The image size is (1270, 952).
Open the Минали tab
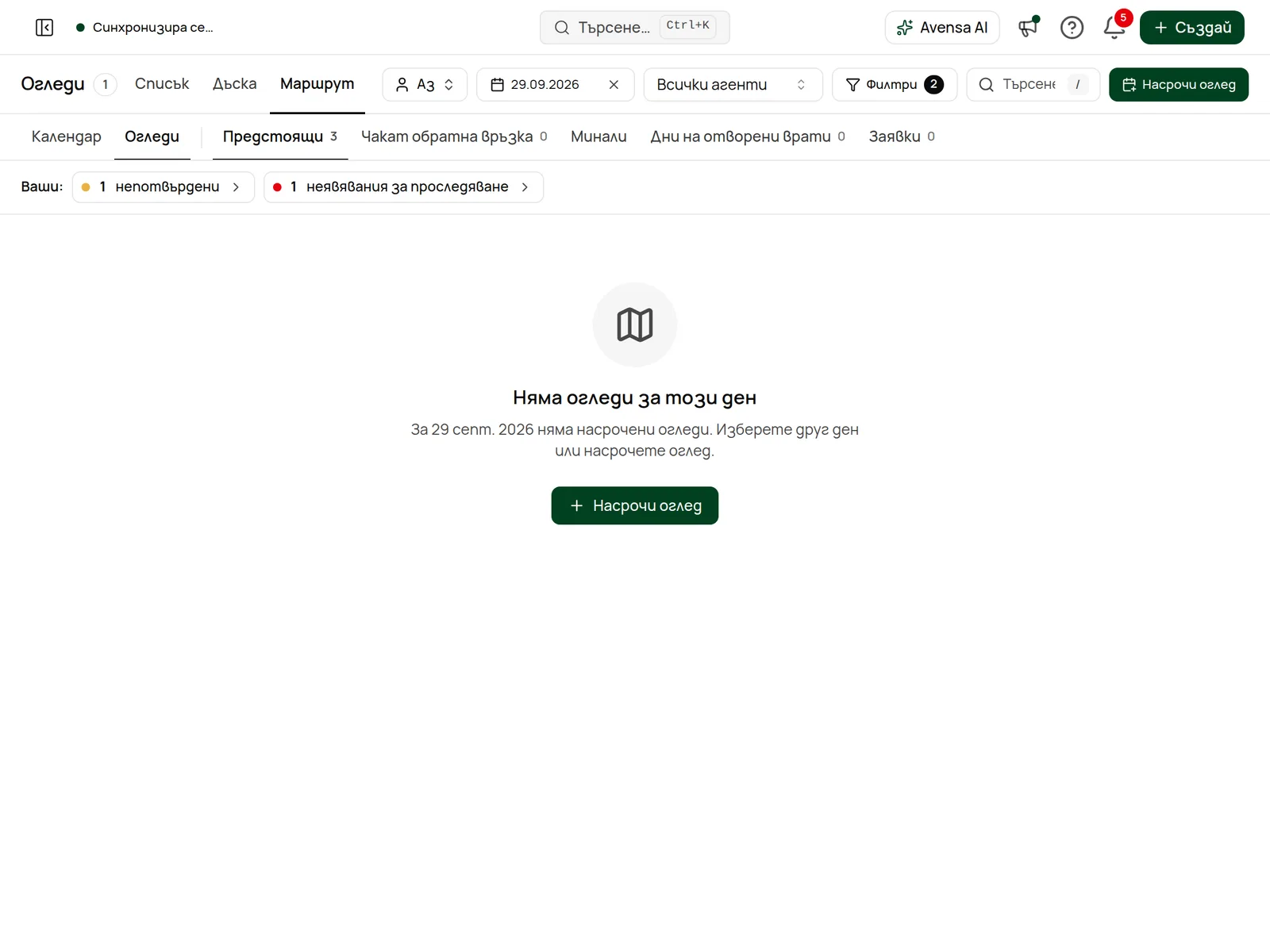pyautogui.click(x=598, y=136)
